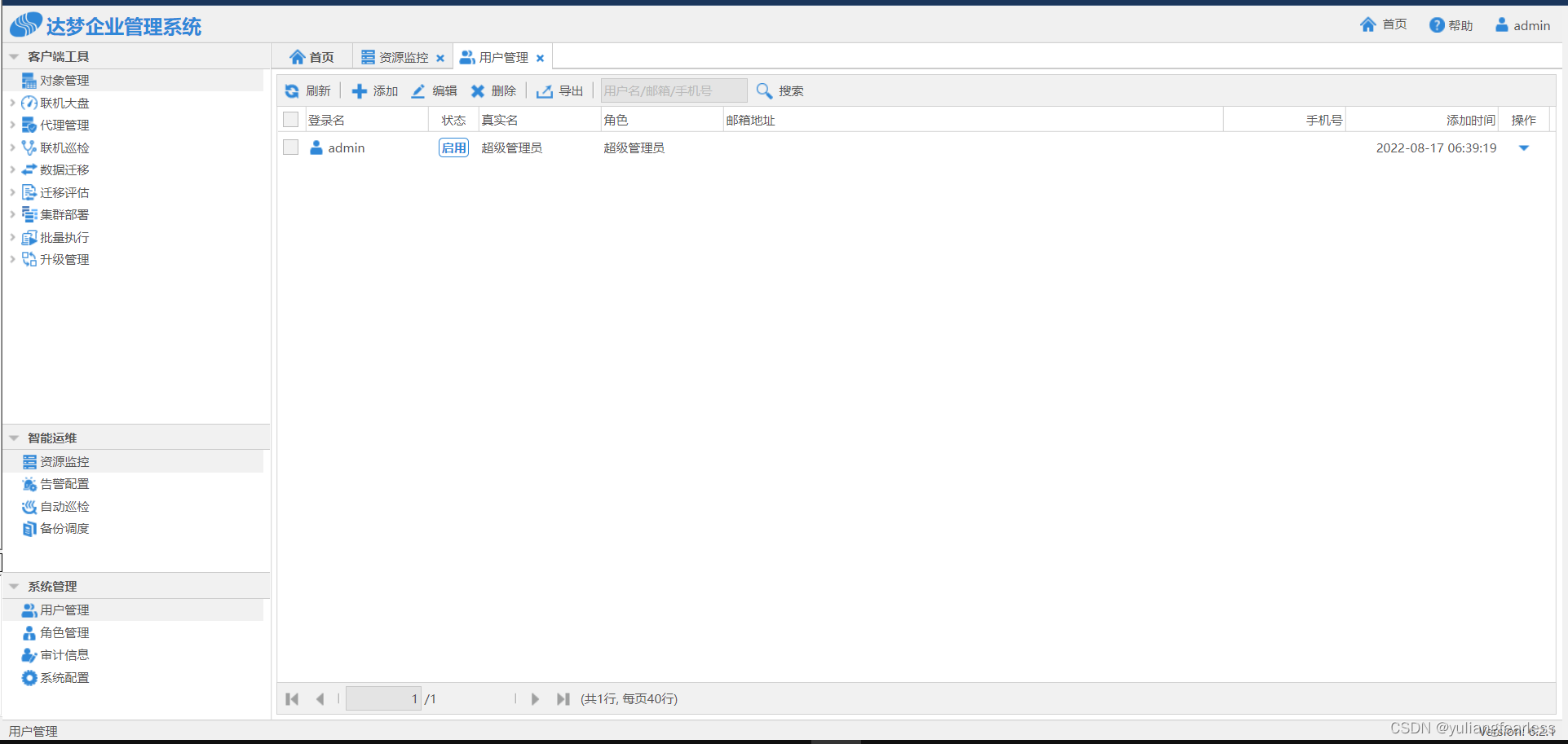Open the action dropdown on admin row
1568x744 pixels.
[x=1524, y=148]
